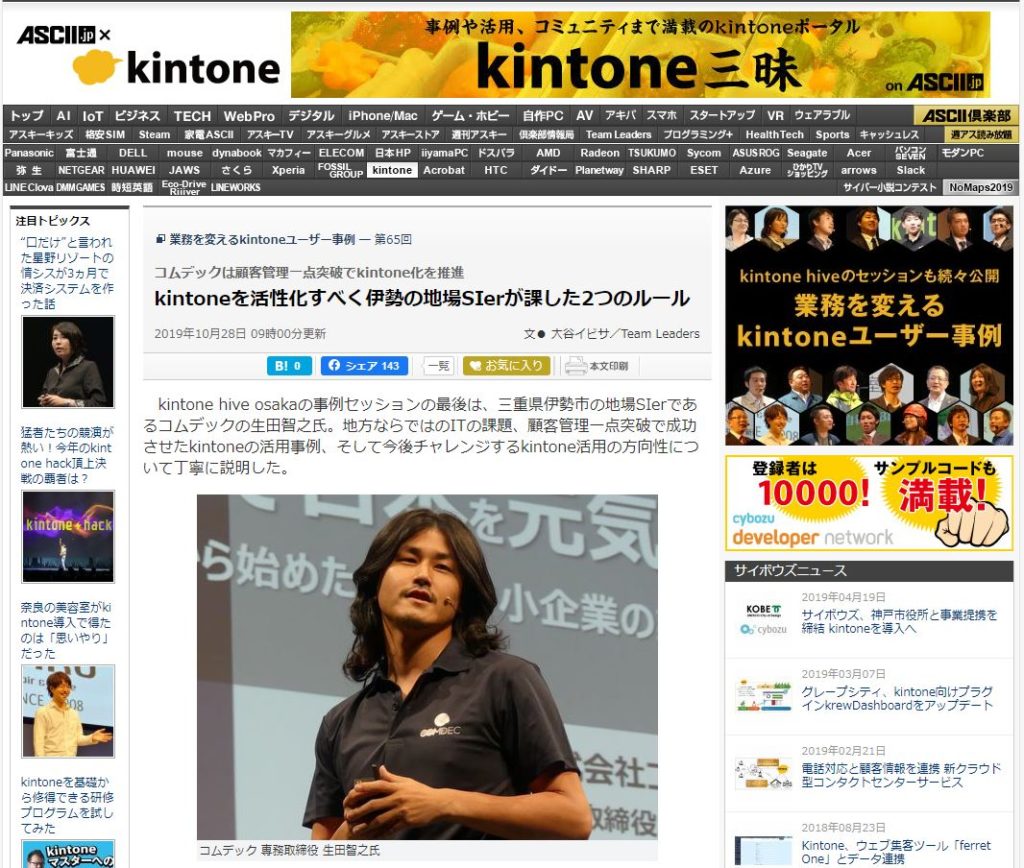The width and height of the screenshot is (1024, 868).
Task: Open the 業務を変えるkintoneユーザー事例 series link
Action: click(263, 240)
